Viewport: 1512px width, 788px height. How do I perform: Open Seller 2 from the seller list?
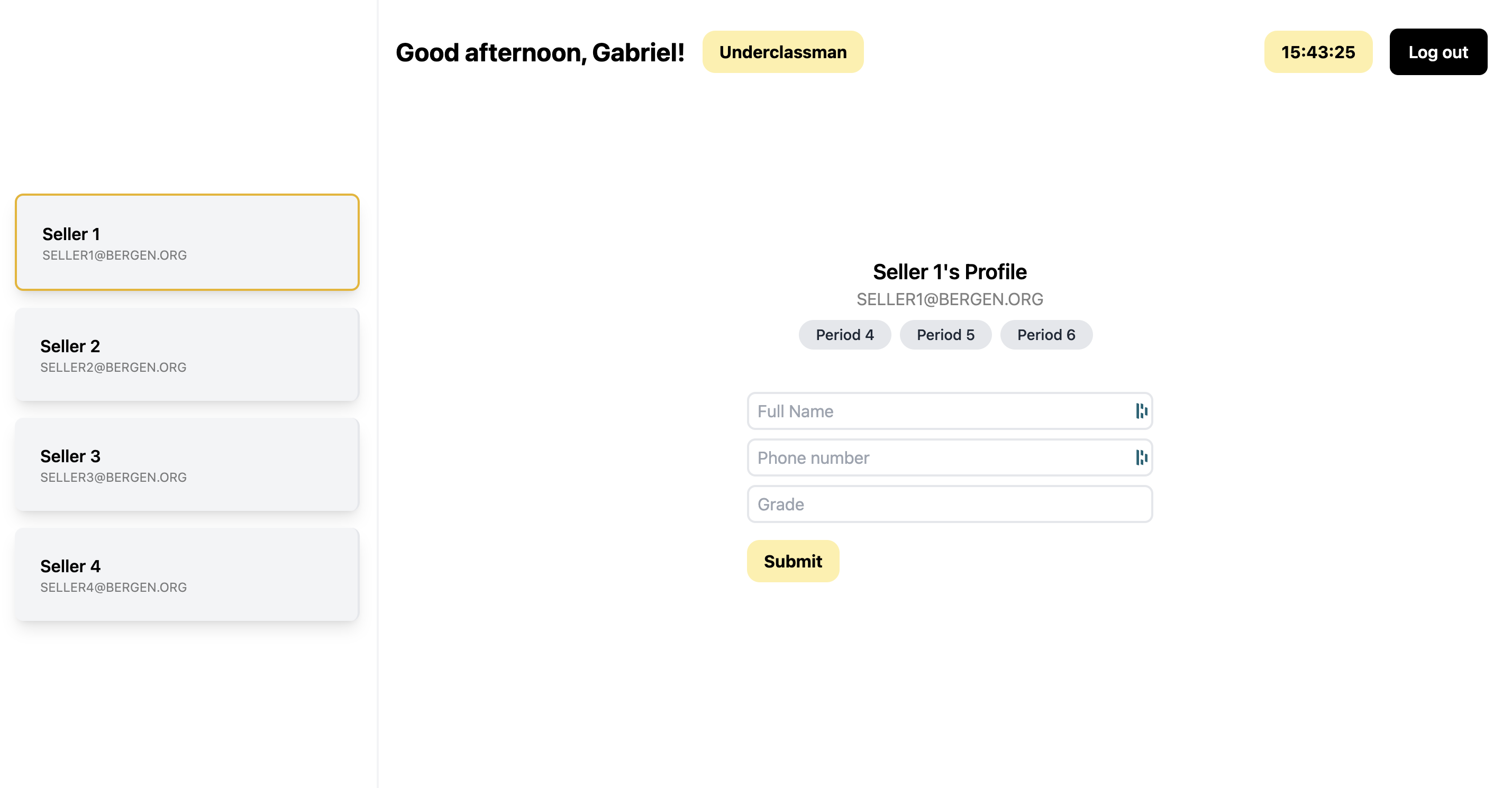point(187,354)
